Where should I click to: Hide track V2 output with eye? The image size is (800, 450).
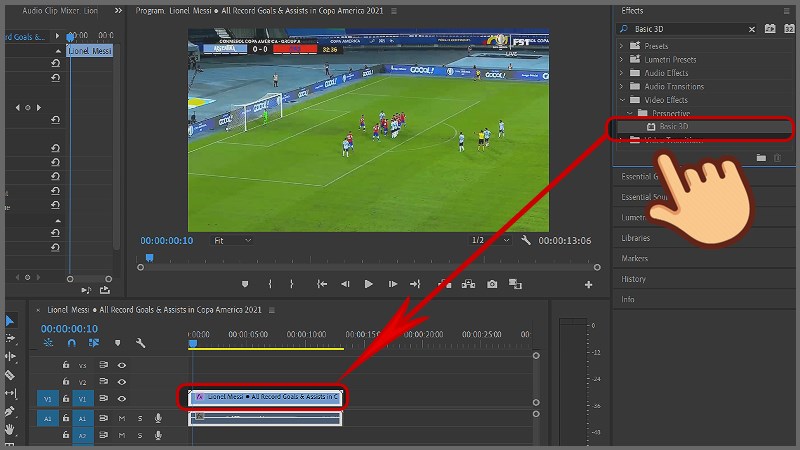click(122, 382)
